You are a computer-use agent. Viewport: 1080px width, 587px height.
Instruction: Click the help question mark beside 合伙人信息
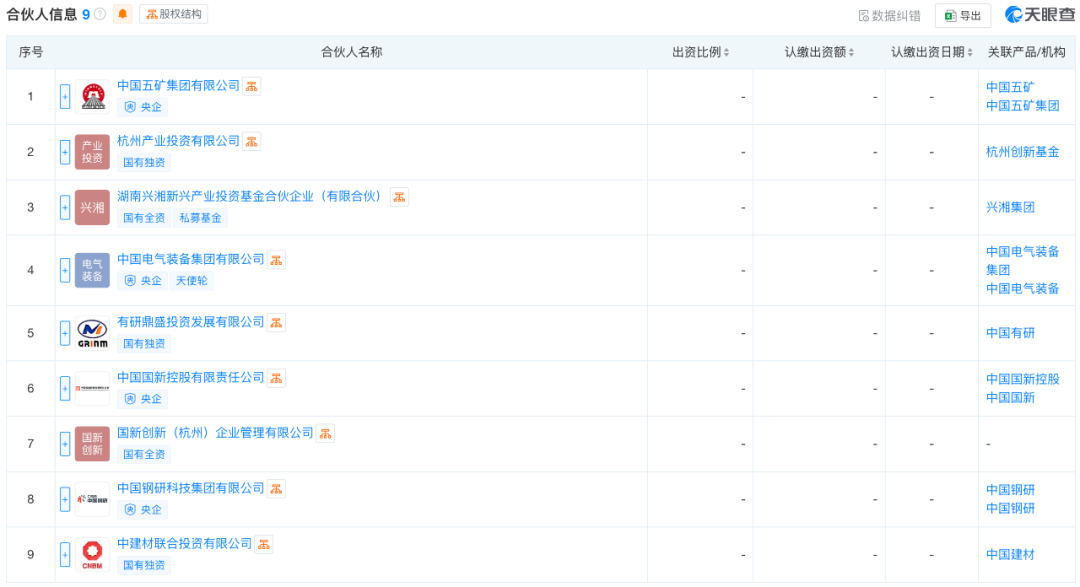point(101,14)
